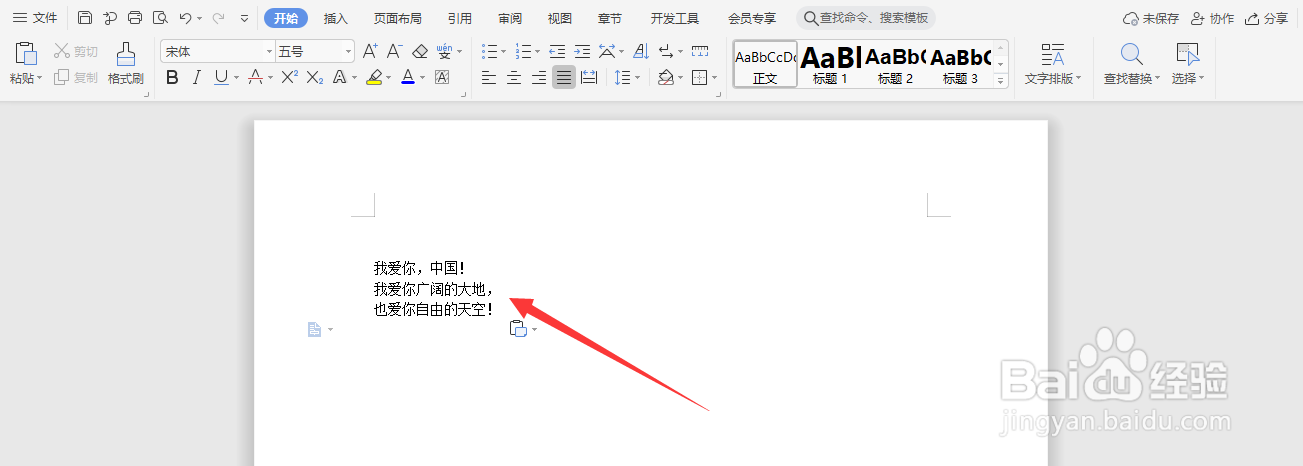Open the Review (审阅) tab
The height and width of the screenshot is (466, 1303).
(510, 18)
